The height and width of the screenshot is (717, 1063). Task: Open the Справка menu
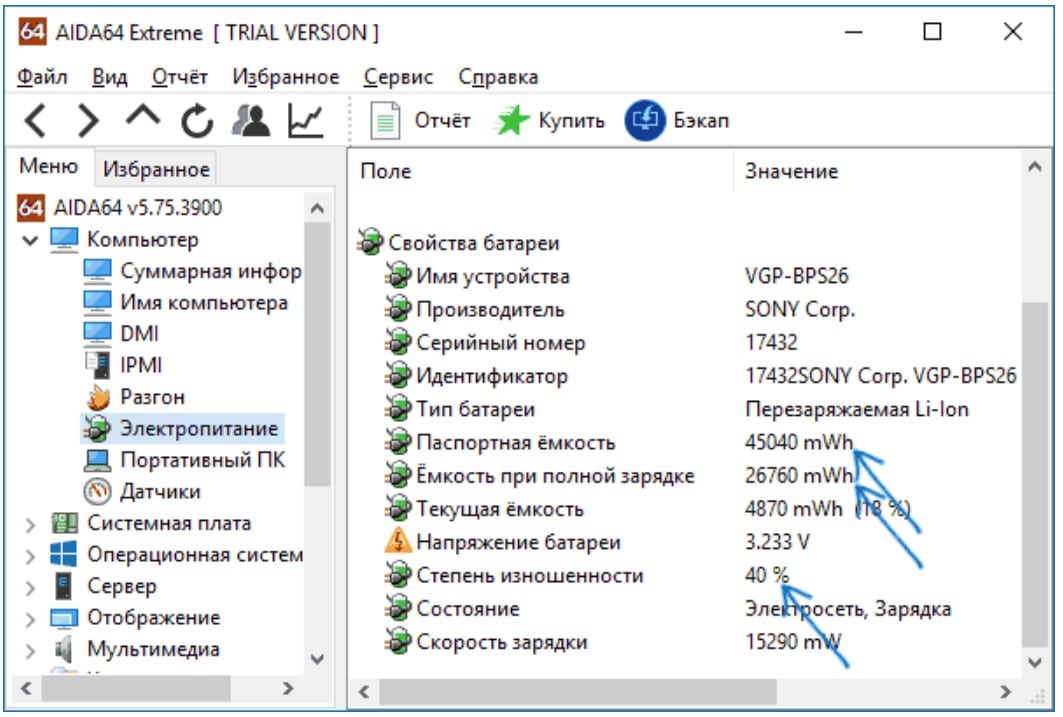tap(498, 77)
